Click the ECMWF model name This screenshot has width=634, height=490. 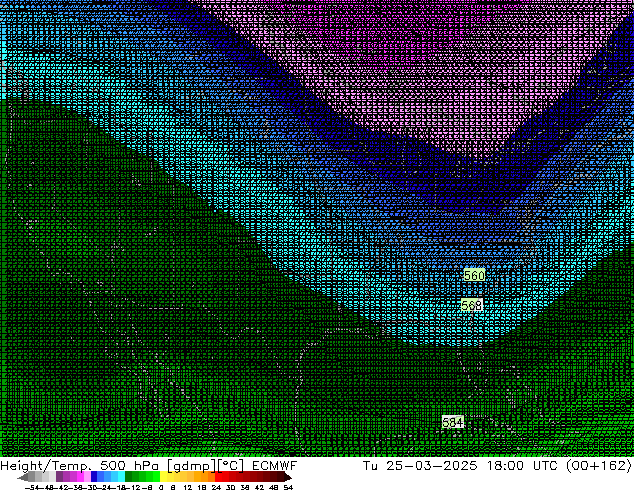(275, 466)
